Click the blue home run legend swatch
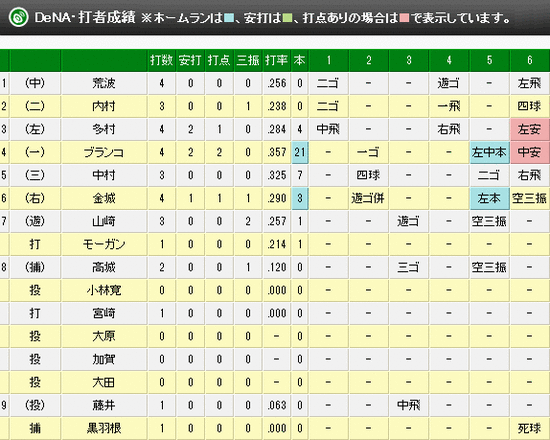This screenshot has width=550, height=440. [x=229, y=18]
